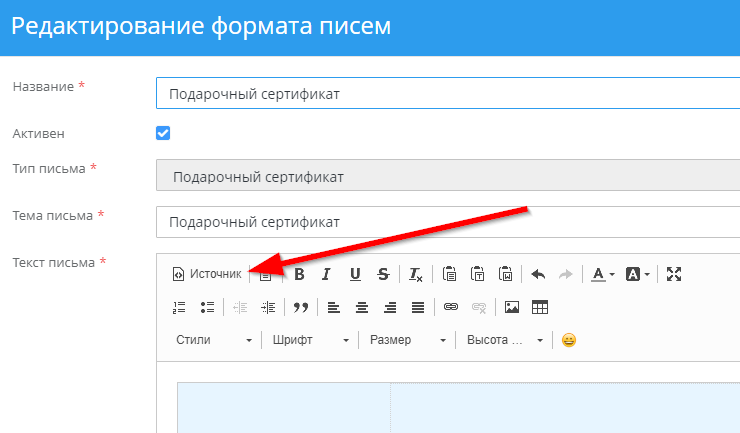Toggle bold formatting
740x433 pixels.
[298, 274]
